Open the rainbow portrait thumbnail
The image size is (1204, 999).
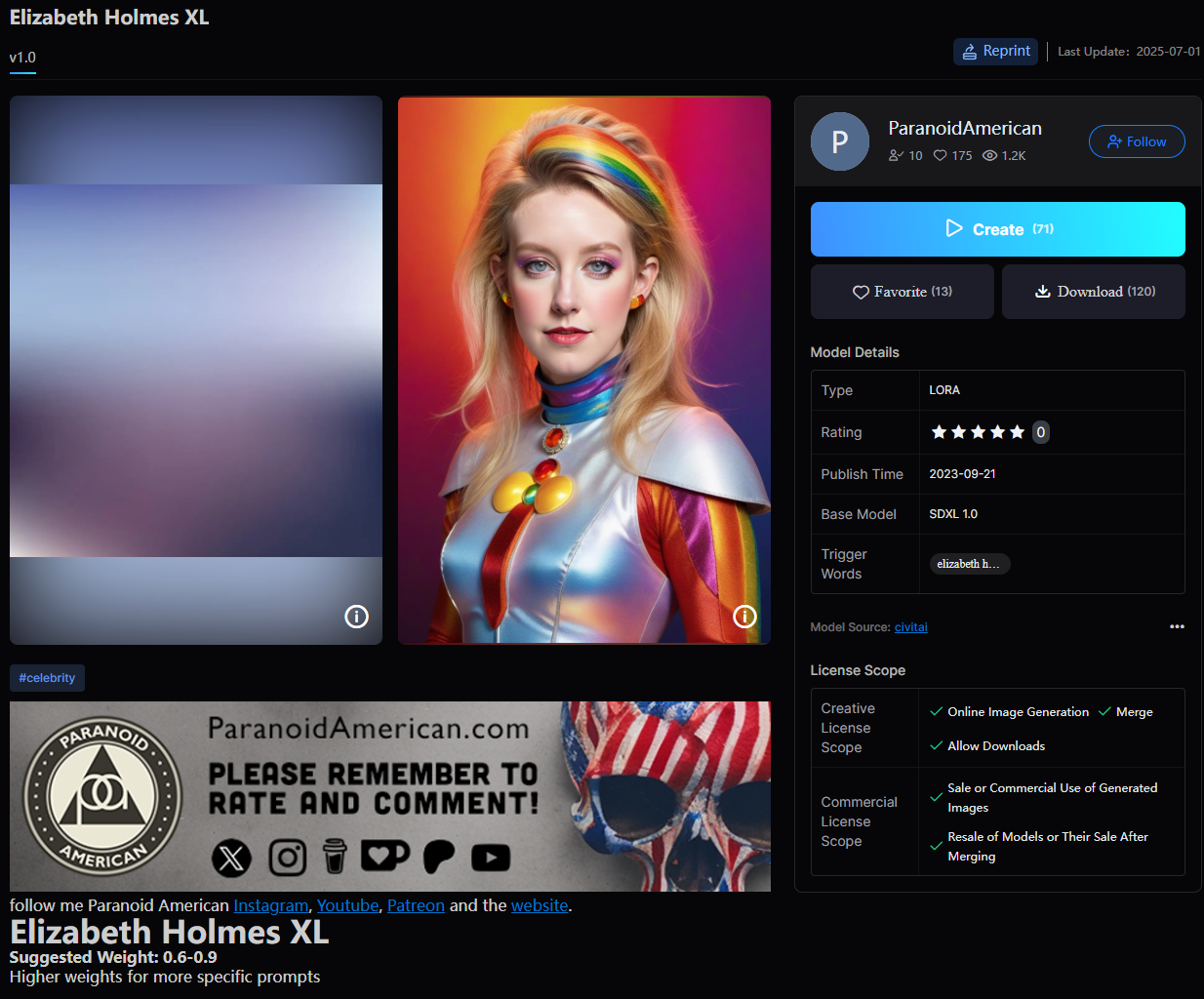pos(584,370)
